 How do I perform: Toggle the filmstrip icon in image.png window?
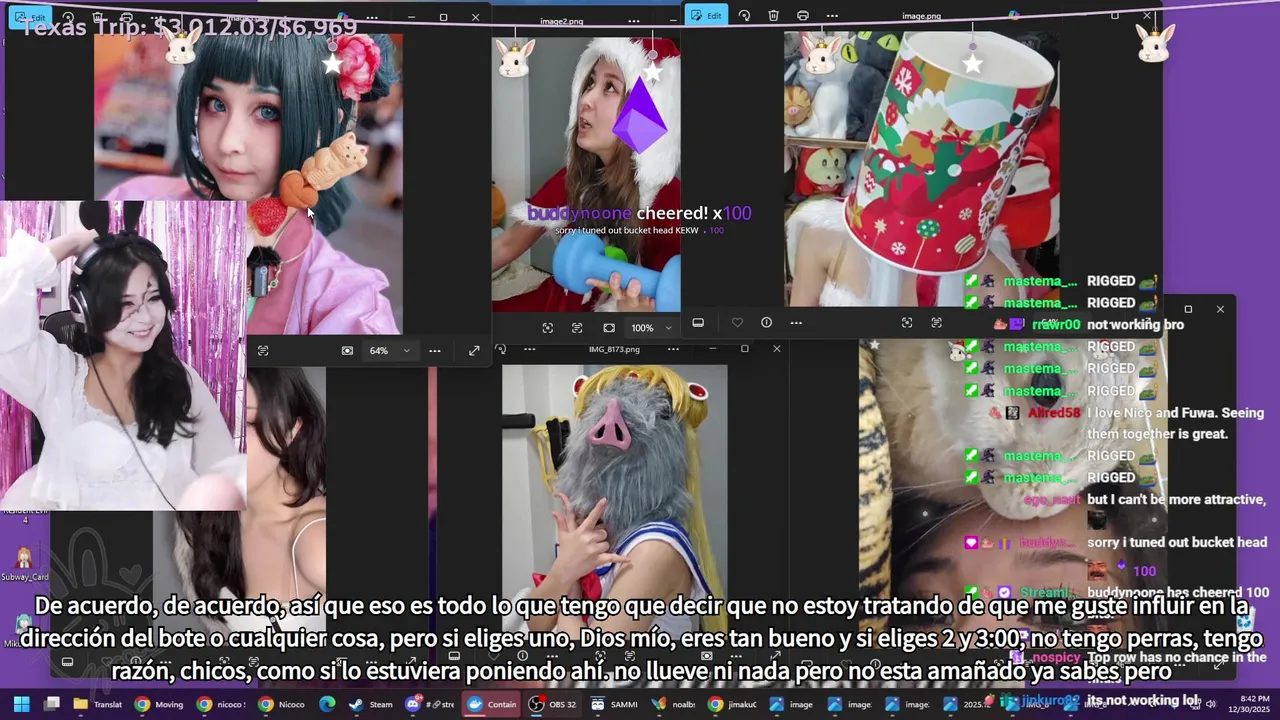pos(698,323)
